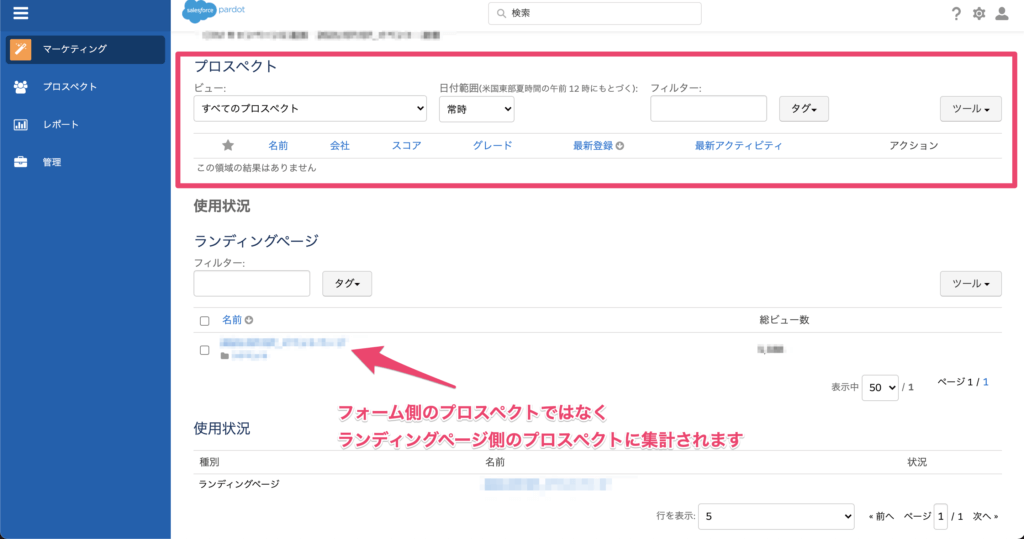This screenshot has height=539, width=1024.
Task: Open the 日付範囲 dropdown 常時
Action: tap(477, 109)
